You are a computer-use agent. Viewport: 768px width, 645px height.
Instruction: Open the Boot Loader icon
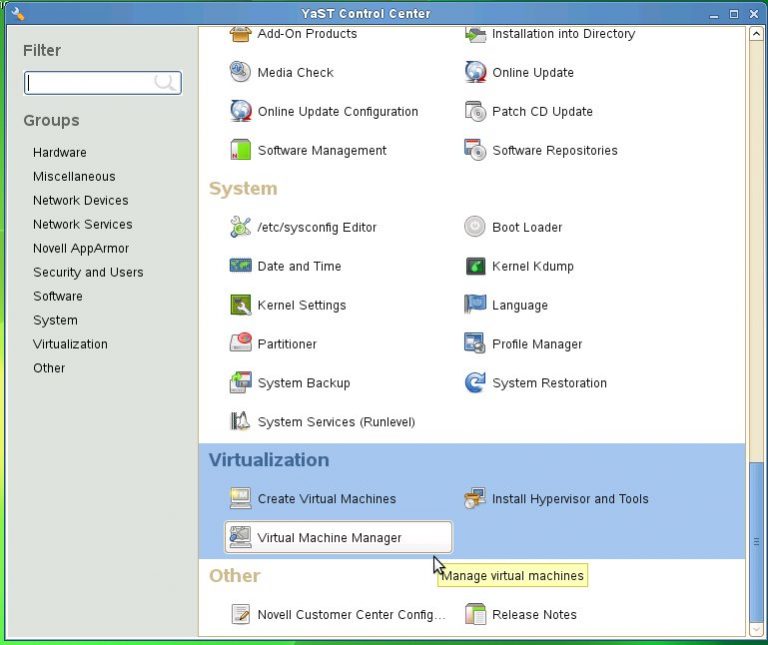coord(475,227)
